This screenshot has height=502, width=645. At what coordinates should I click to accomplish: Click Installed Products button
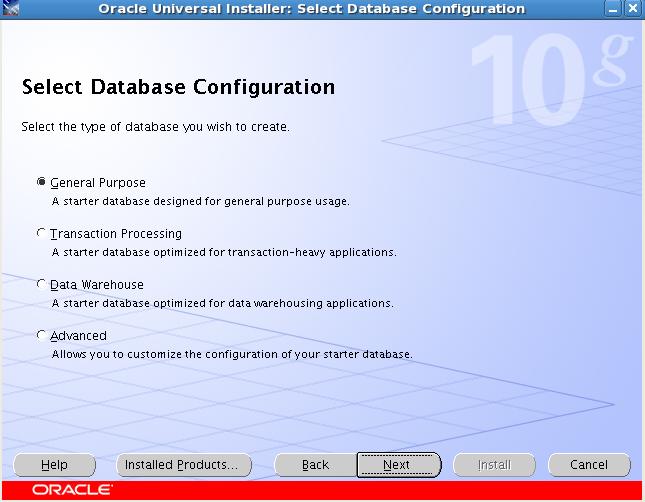tap(184, 465)
